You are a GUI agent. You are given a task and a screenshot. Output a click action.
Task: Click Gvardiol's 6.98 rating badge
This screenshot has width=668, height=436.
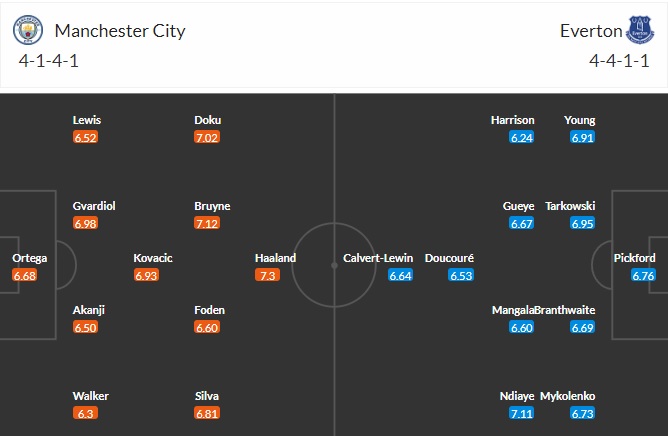pos(86,223)
